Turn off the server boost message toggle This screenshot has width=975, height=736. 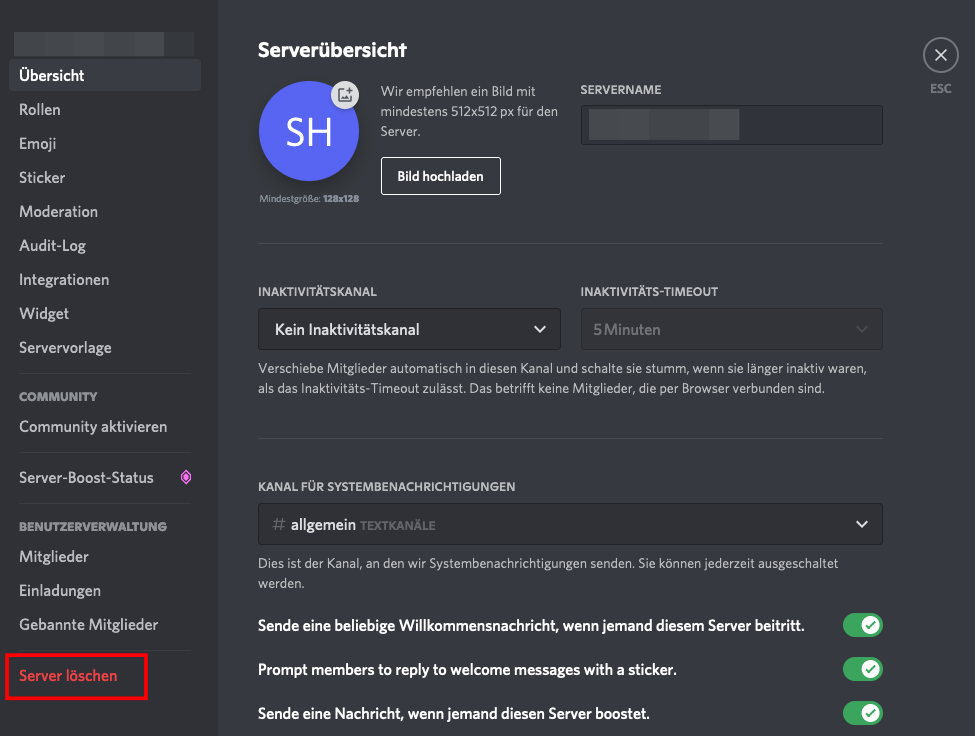tap(862, 713)
